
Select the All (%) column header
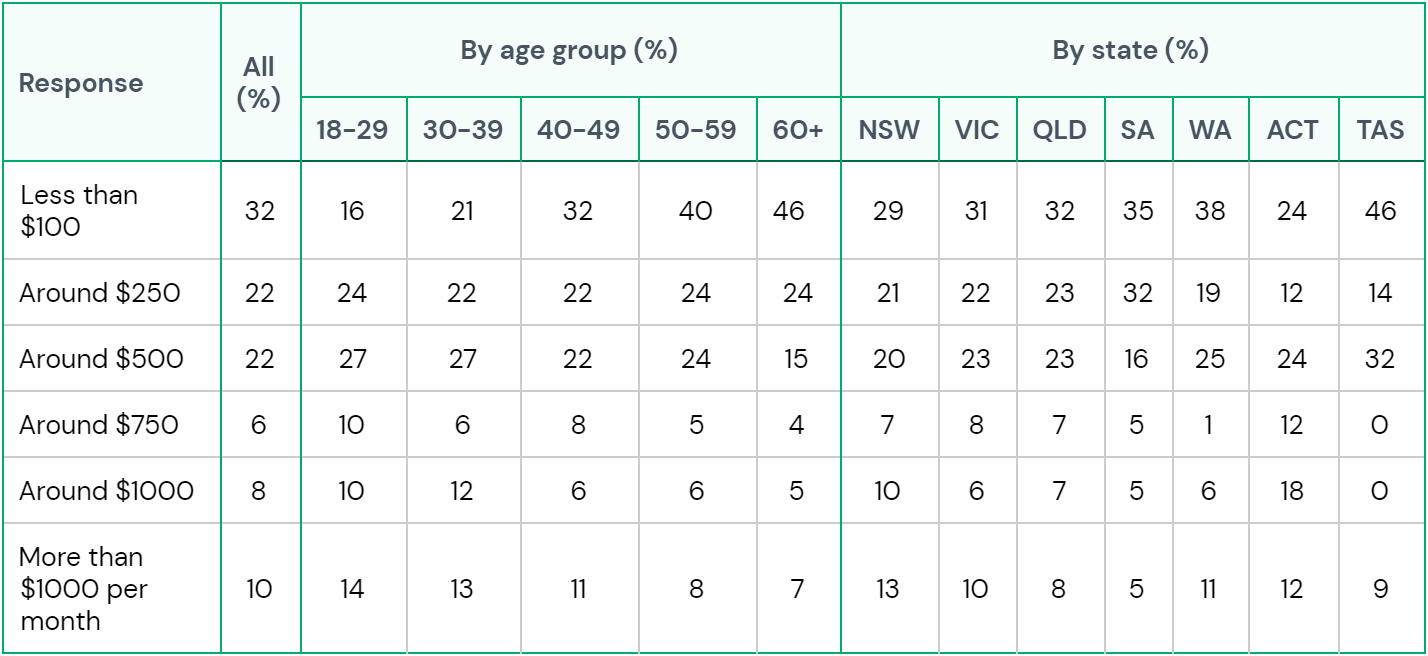258,83
